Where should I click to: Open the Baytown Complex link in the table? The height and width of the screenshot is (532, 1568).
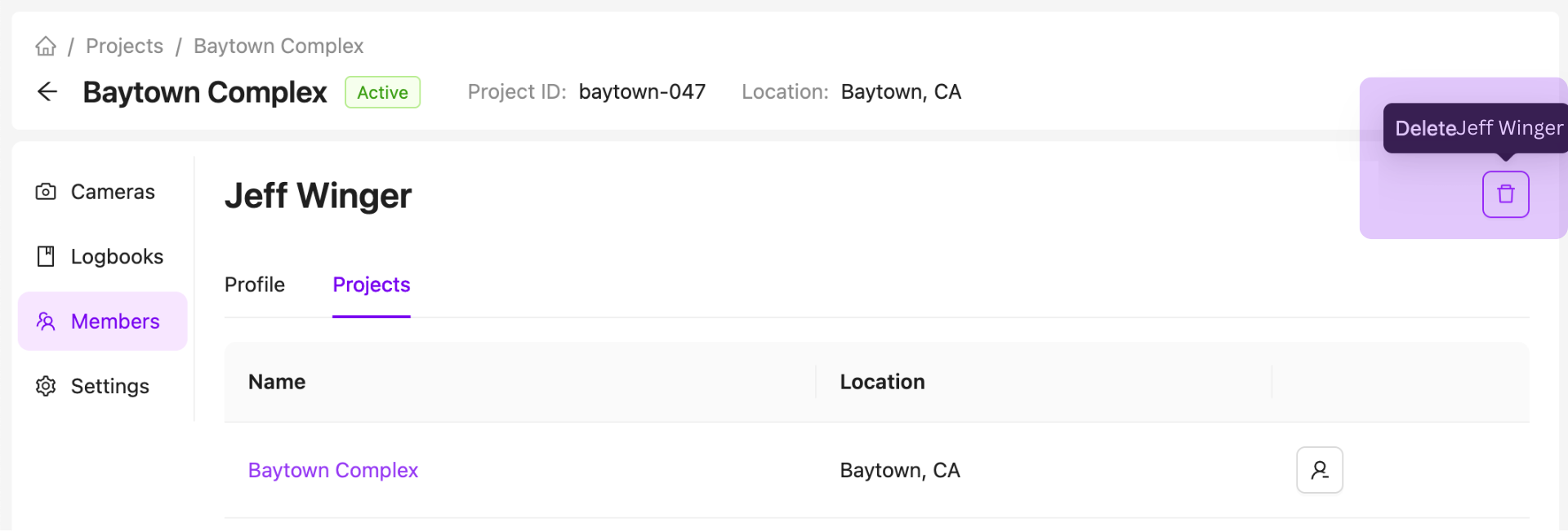click(332, 470)
